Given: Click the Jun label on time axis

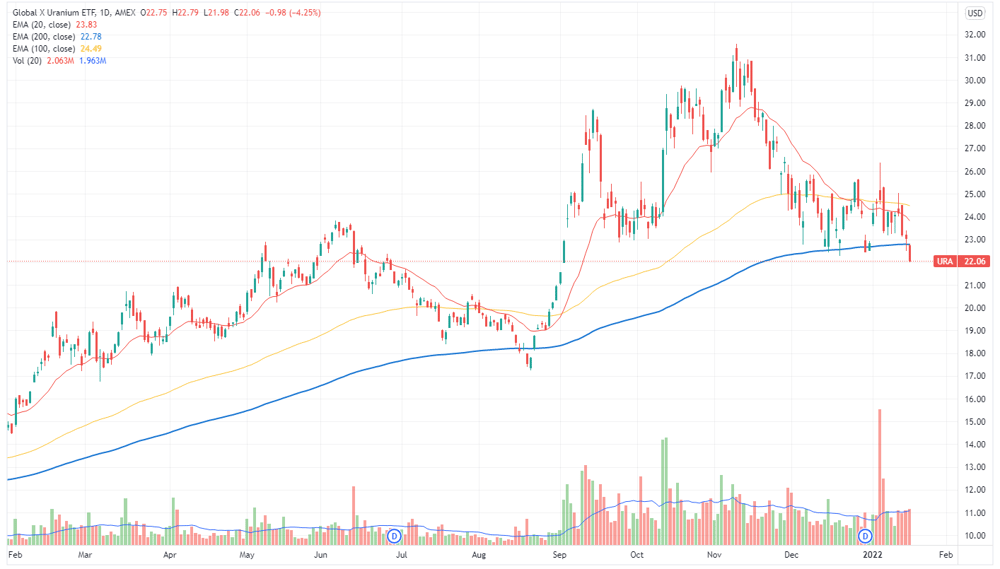Looking at the screenshot, I should click(x=321, y=555).
